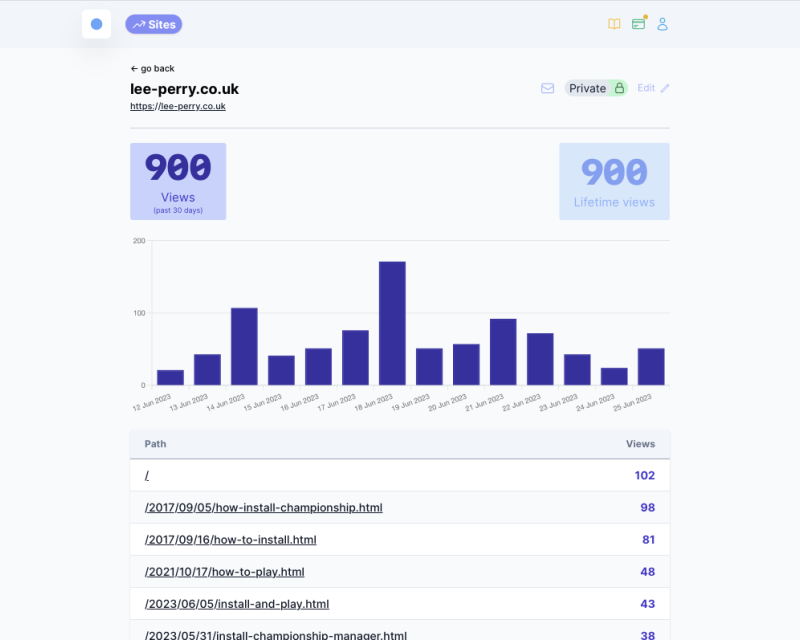Open the root path "/" row
This screenshot has height=640, width=800.
click(147, 476)
